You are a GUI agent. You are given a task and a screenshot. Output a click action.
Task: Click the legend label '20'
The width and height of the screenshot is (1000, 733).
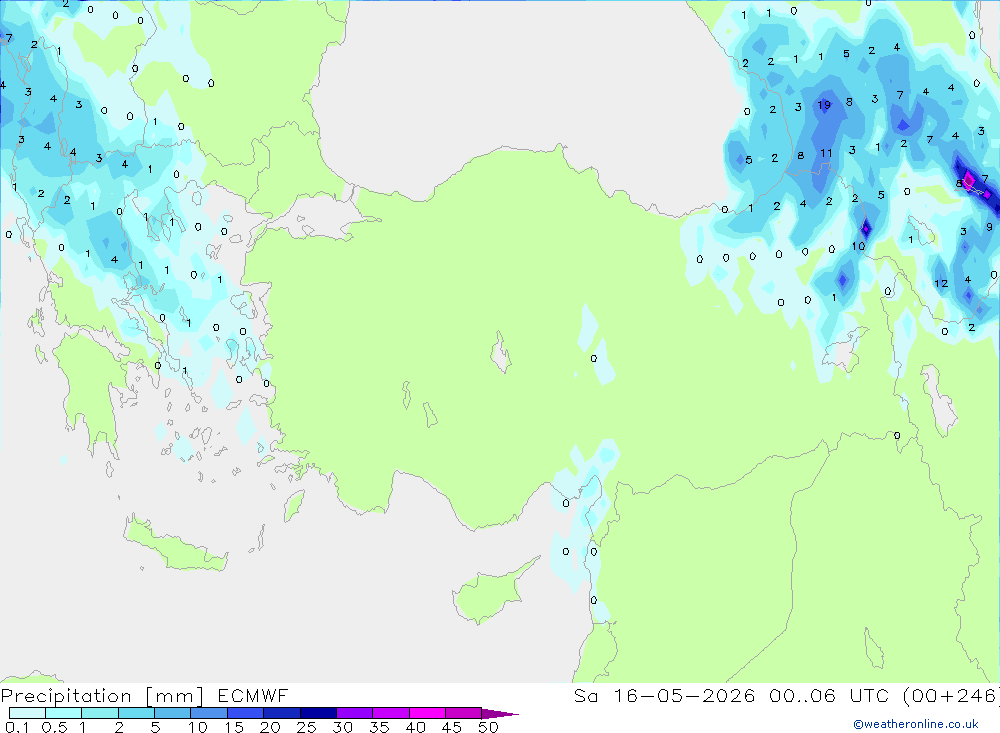click(x=270, y=727)
